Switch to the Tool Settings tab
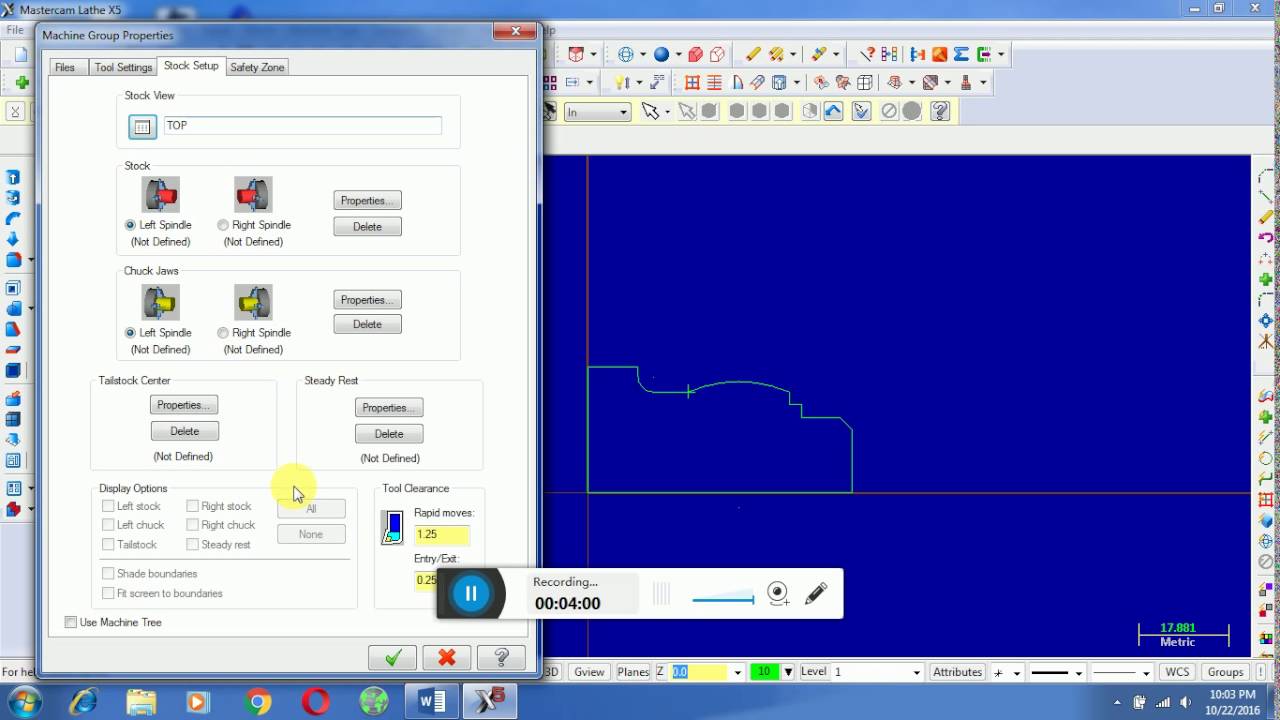This screenshot has height=720, width=1280. (x=123, y=67)
